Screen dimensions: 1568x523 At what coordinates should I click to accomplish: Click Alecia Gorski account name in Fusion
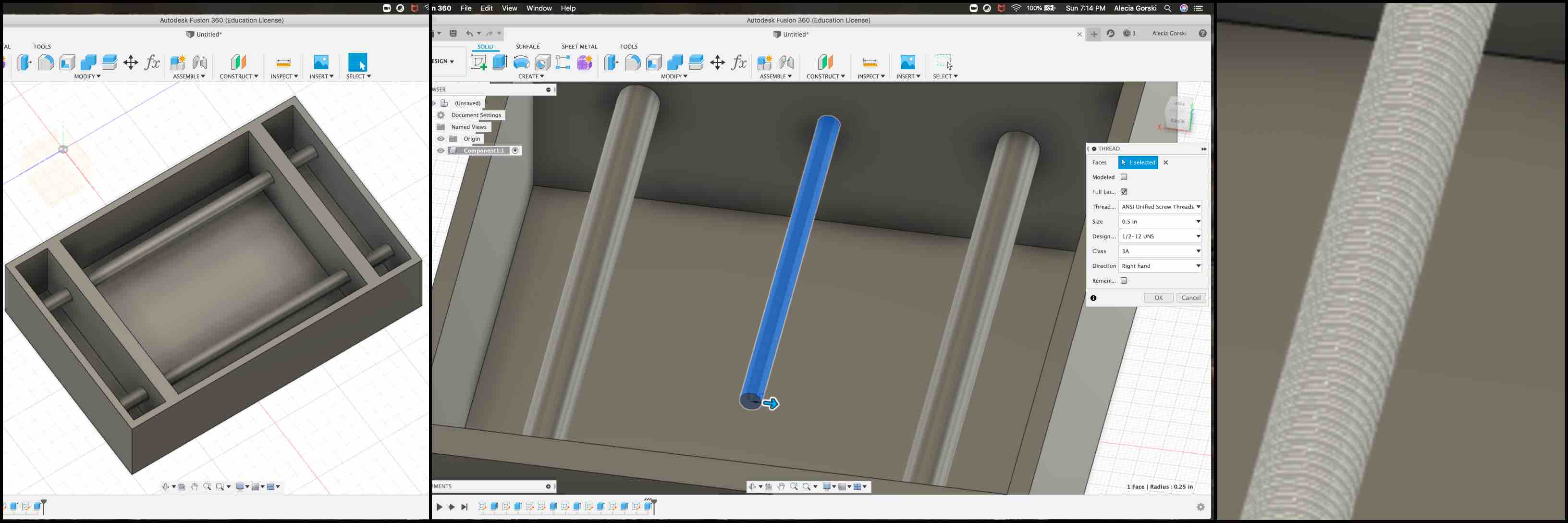click(1169, 34)
